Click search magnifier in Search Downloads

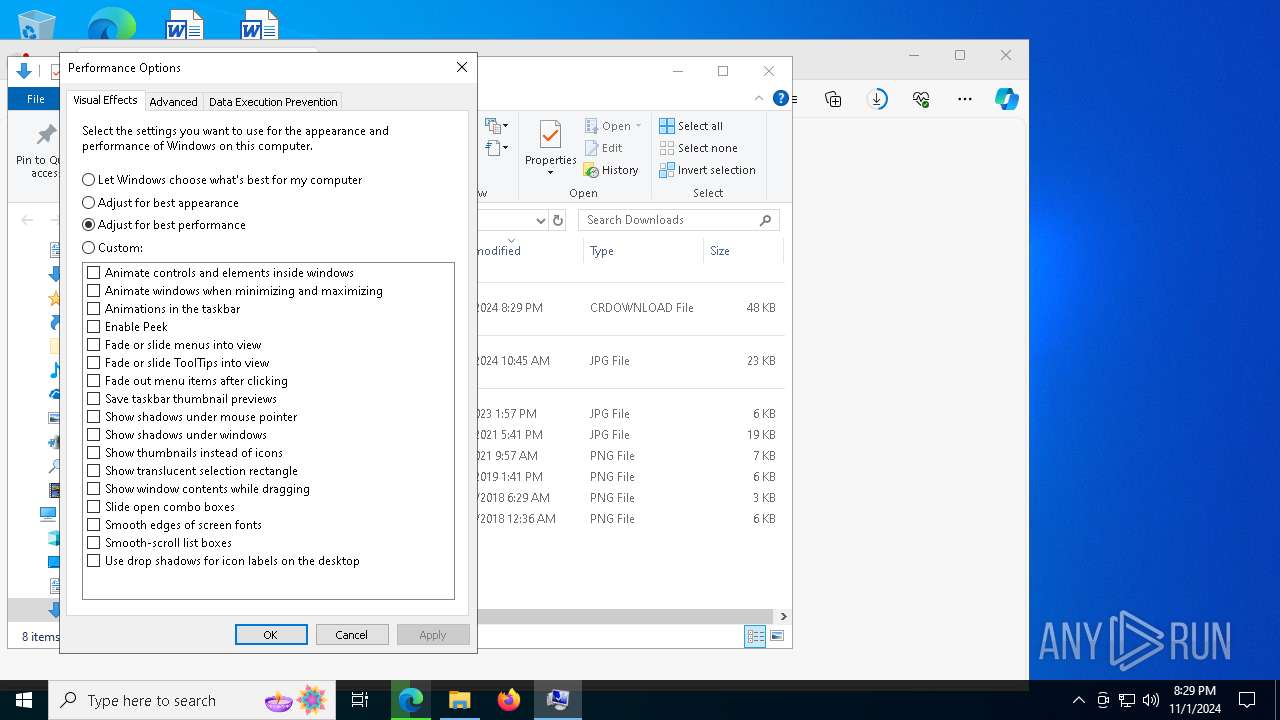click(x=766, y=220)
